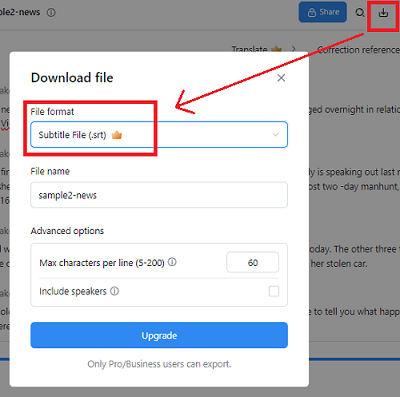Image resolution: width=400 pixels, height=397 pixels.
Task: Open the search magnifier icon
Action: click(x=360, y=13)
